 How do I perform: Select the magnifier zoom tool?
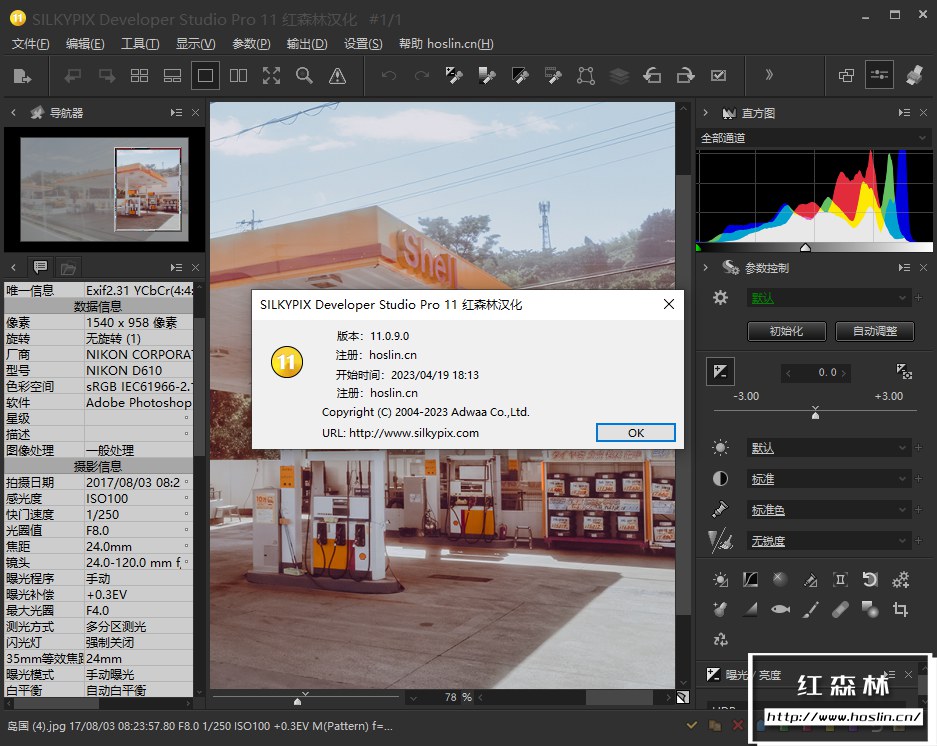pos(304,75)
